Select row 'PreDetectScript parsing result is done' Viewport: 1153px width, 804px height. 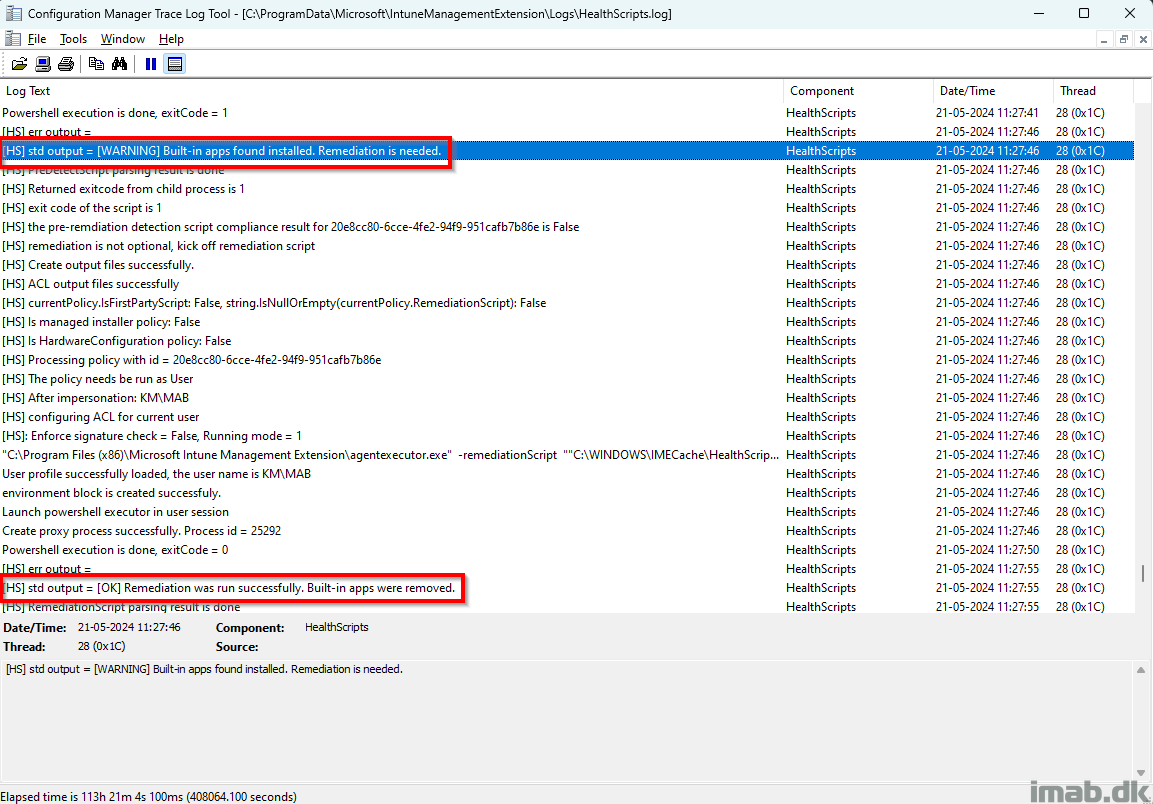(x=567, y=170)
